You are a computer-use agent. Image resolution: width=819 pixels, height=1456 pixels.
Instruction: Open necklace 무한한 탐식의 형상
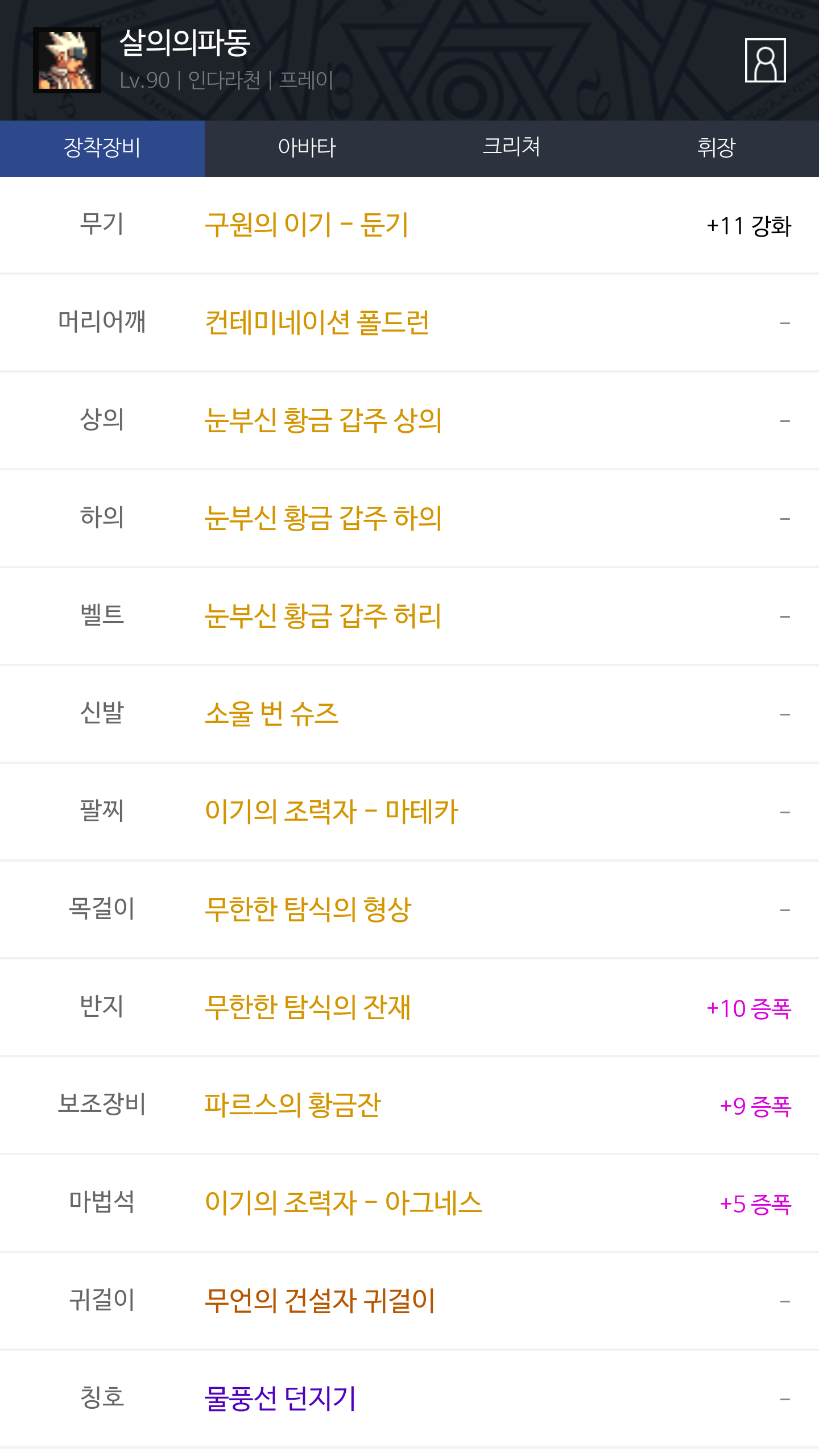(x=308, y=910)
